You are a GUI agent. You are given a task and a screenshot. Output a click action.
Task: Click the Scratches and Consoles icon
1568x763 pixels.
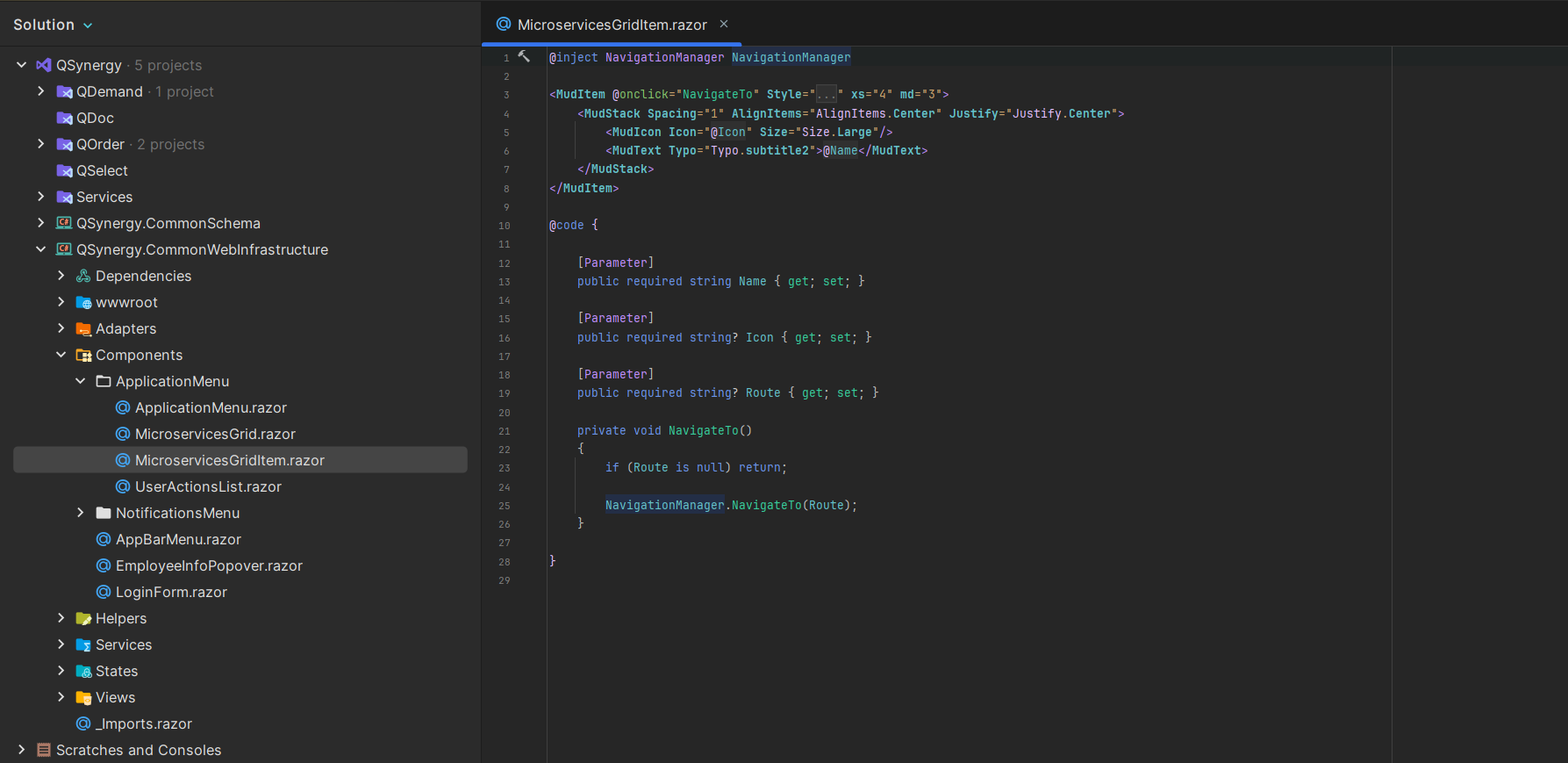(44, 750)
